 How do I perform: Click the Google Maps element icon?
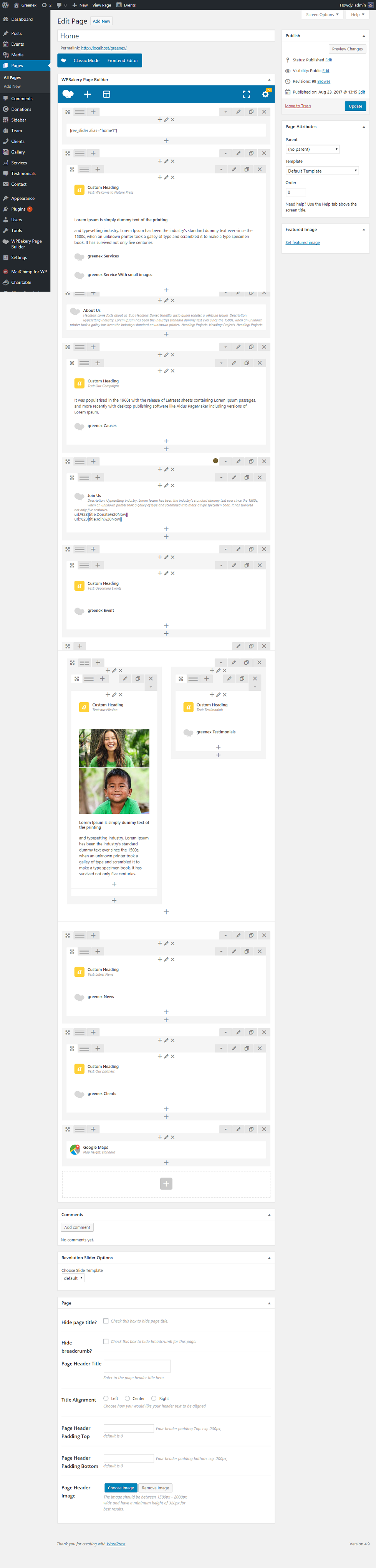click(75, 1149)
